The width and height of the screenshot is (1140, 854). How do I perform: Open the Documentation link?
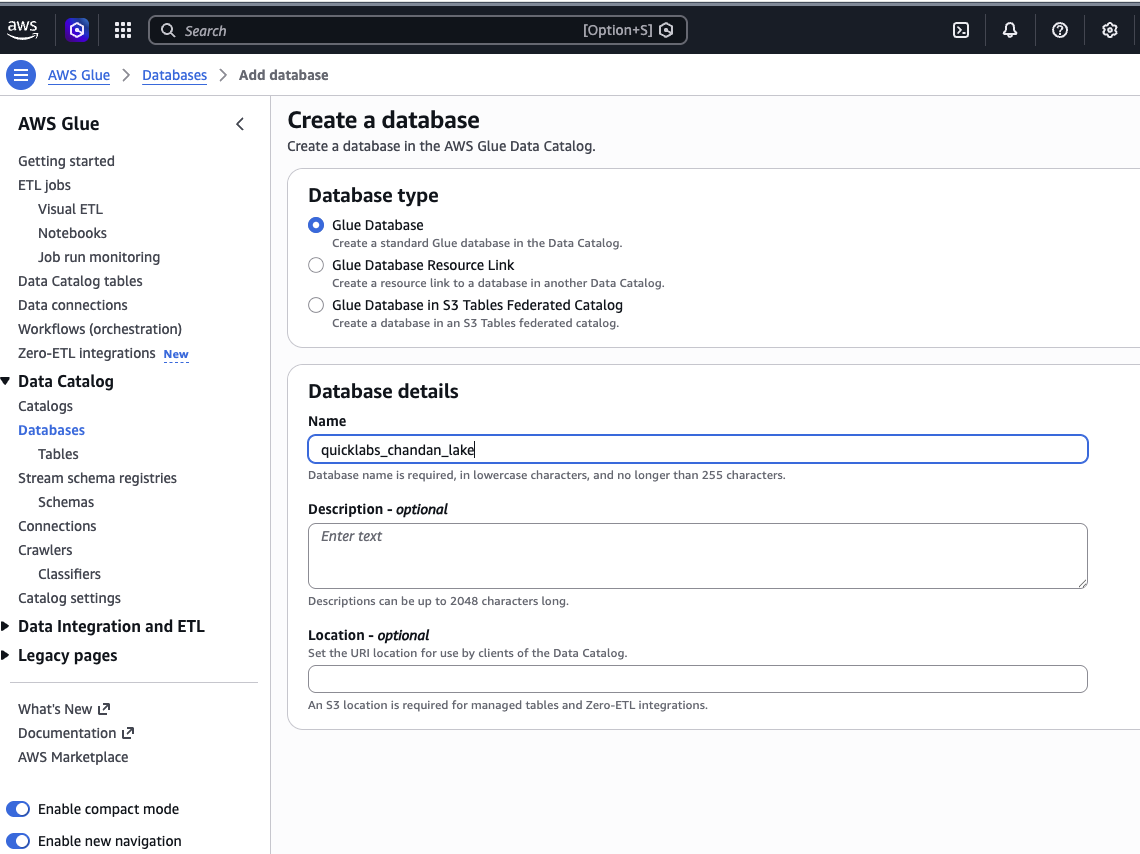[67, 733]
